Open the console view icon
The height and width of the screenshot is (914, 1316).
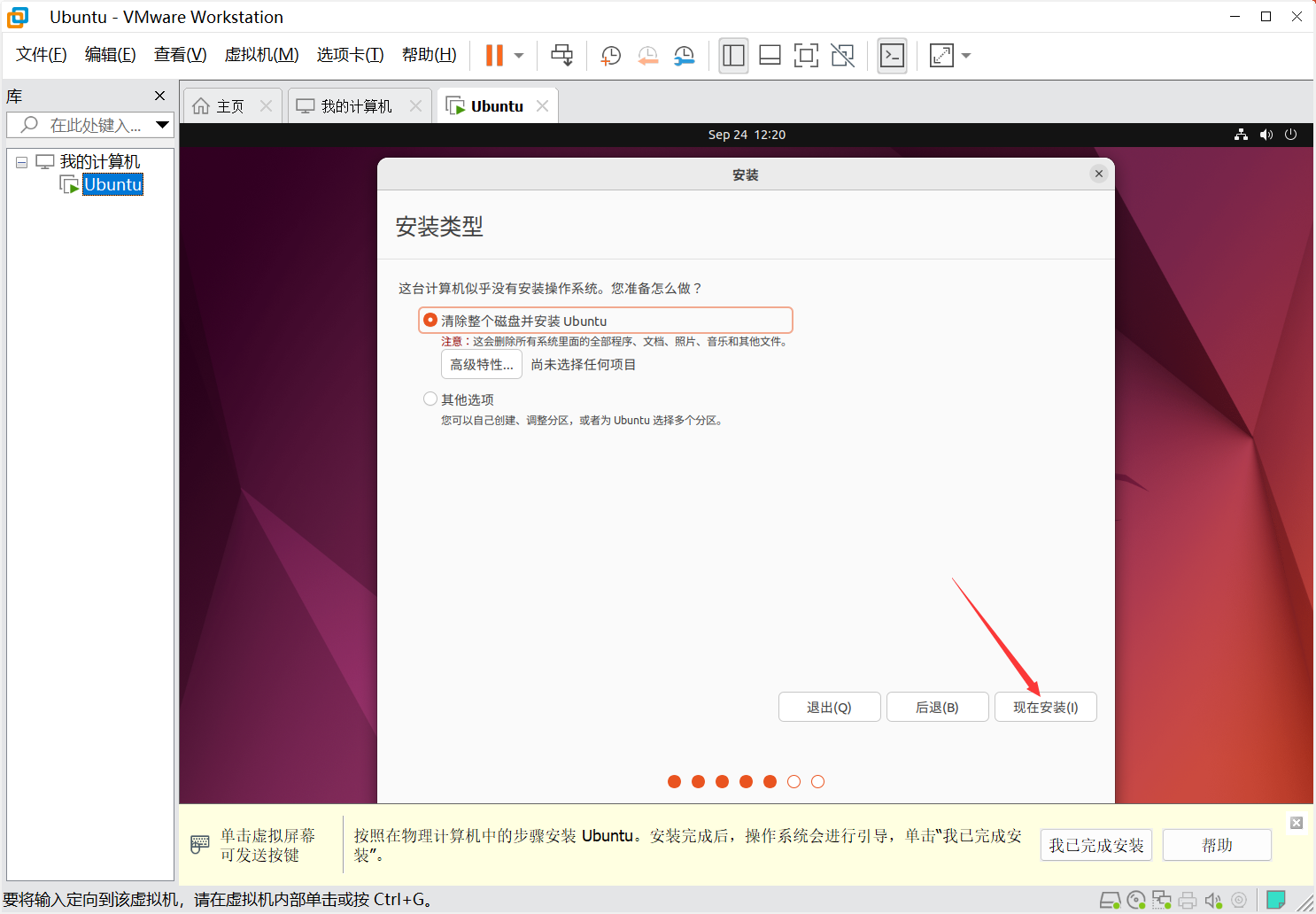(x=892, y=55)
